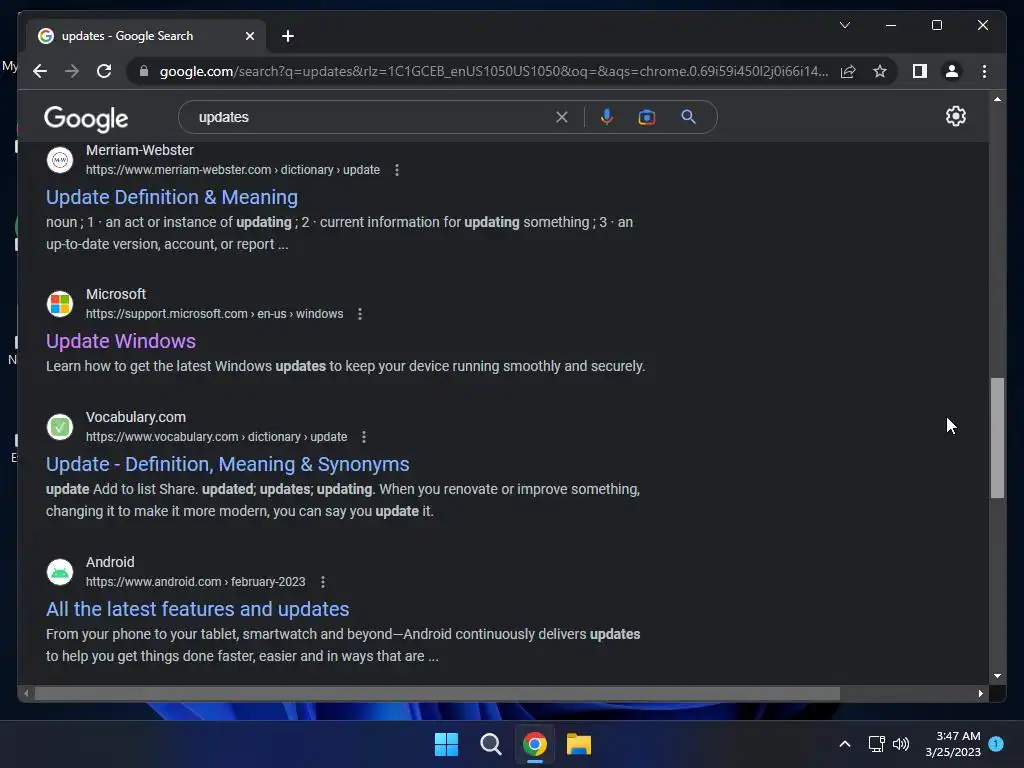Click the Microsoft site favicon
Viewport: 1024px width, 768px height.
60,304
